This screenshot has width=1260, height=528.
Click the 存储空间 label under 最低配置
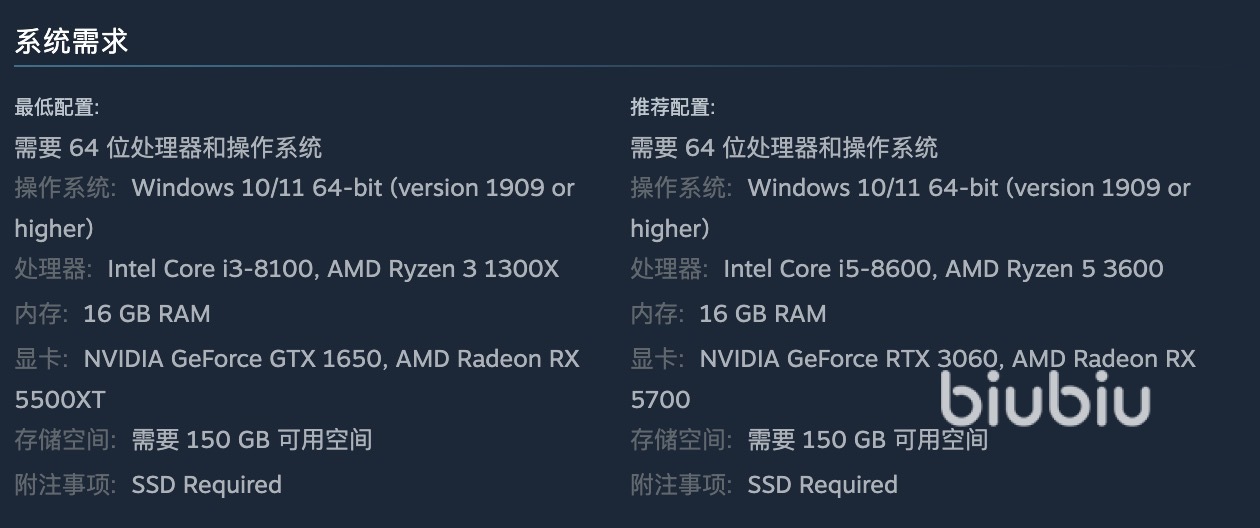65,440
